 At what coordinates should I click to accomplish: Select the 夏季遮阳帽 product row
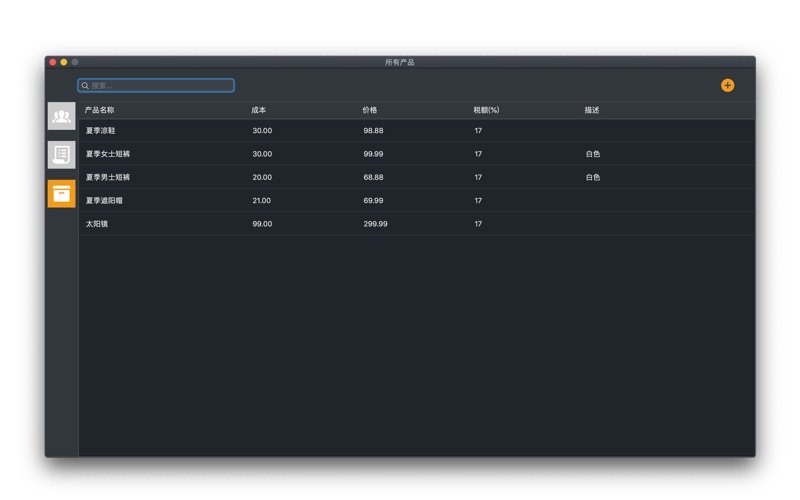[x=104, y=201]
